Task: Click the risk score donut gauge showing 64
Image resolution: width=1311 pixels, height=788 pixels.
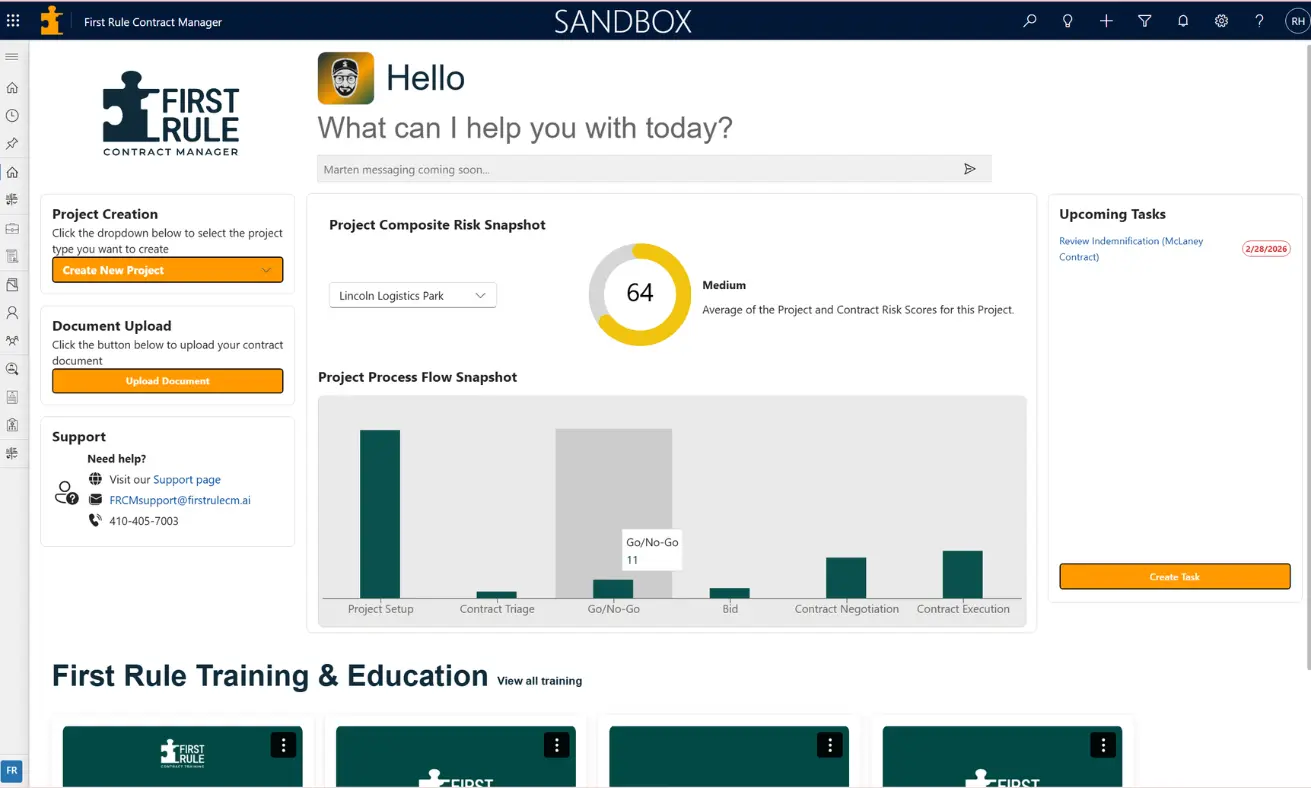Action: coord(640,294)
